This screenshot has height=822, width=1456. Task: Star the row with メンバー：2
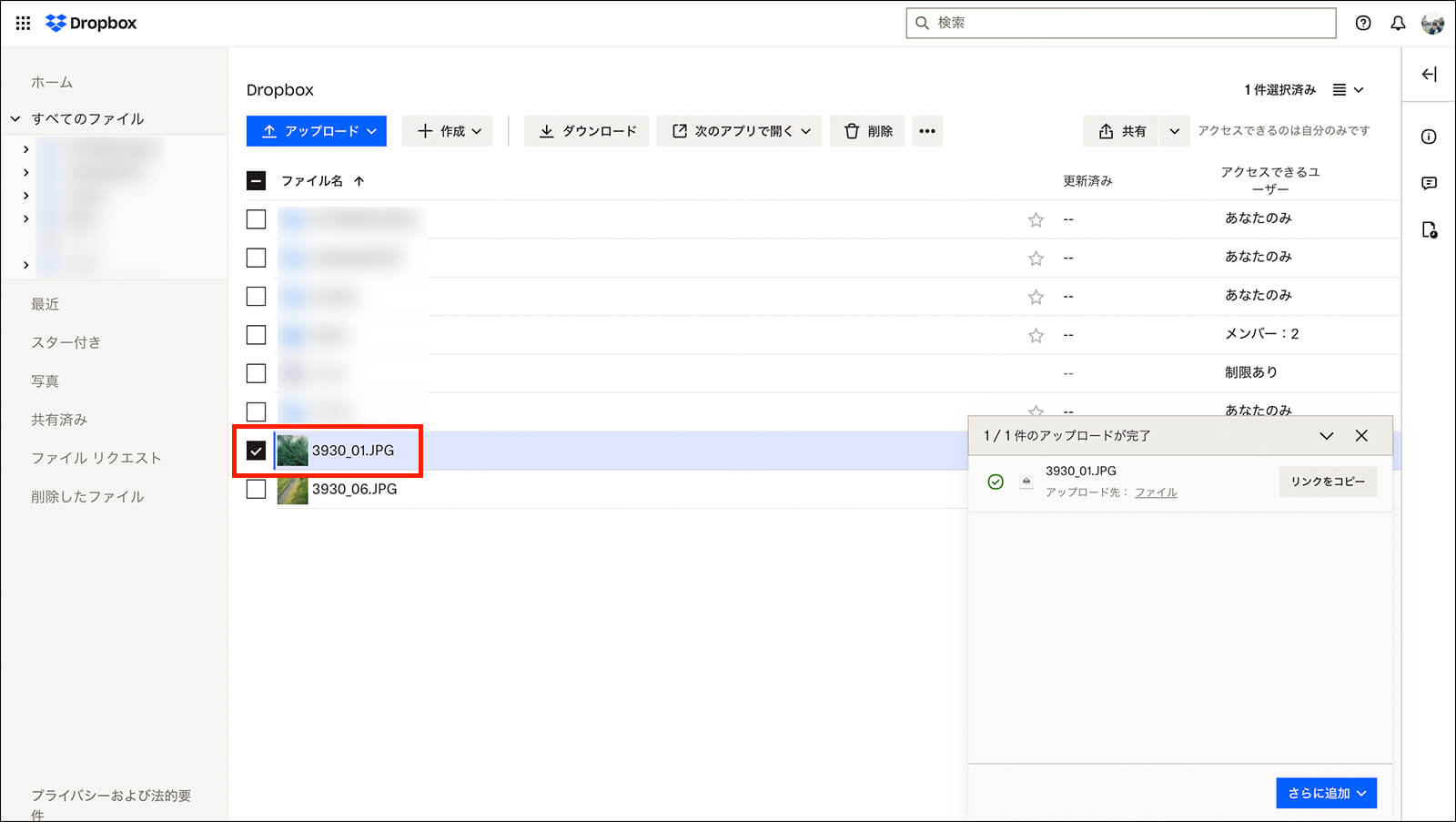[x=1036, y=336]
